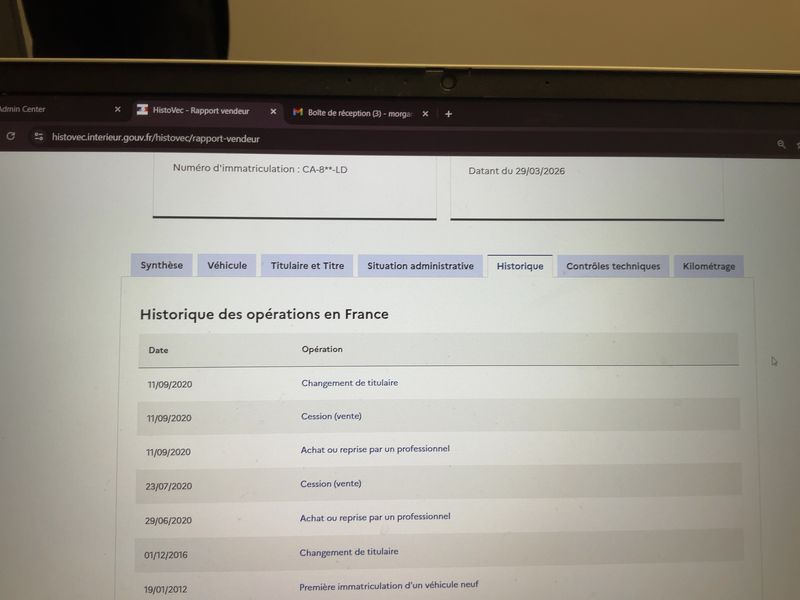Close the HistoVec - Rapport vendeur tab
This screenshot has height=600, width=800.
pyautogui.click(x=273, y=111)
